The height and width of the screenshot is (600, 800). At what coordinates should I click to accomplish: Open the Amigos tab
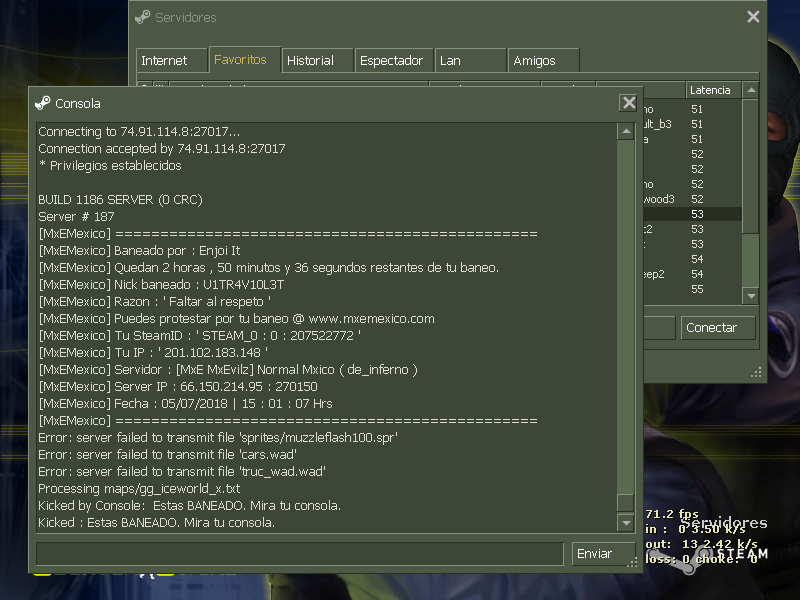[543, 60]
